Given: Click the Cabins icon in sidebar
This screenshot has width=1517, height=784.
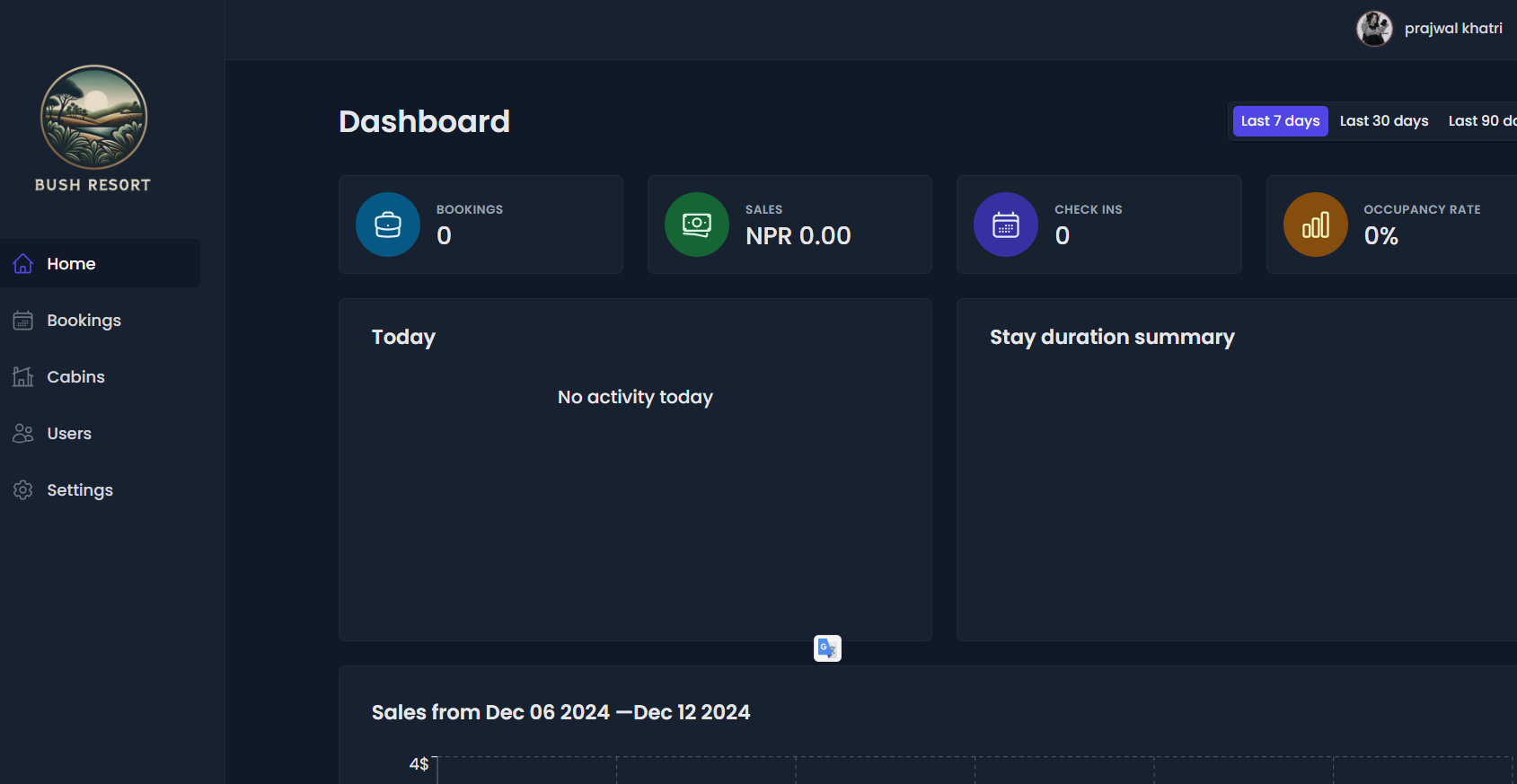Looking at the screenshot, I should coord(23,377).
